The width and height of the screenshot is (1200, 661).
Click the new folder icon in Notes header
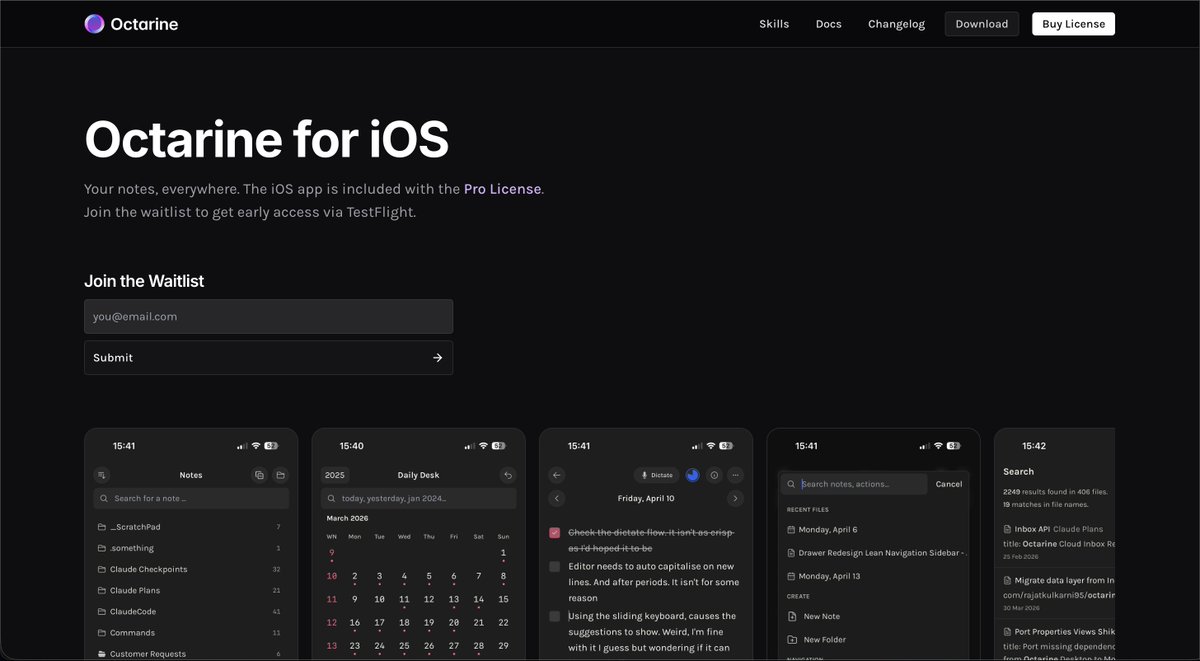281,475
